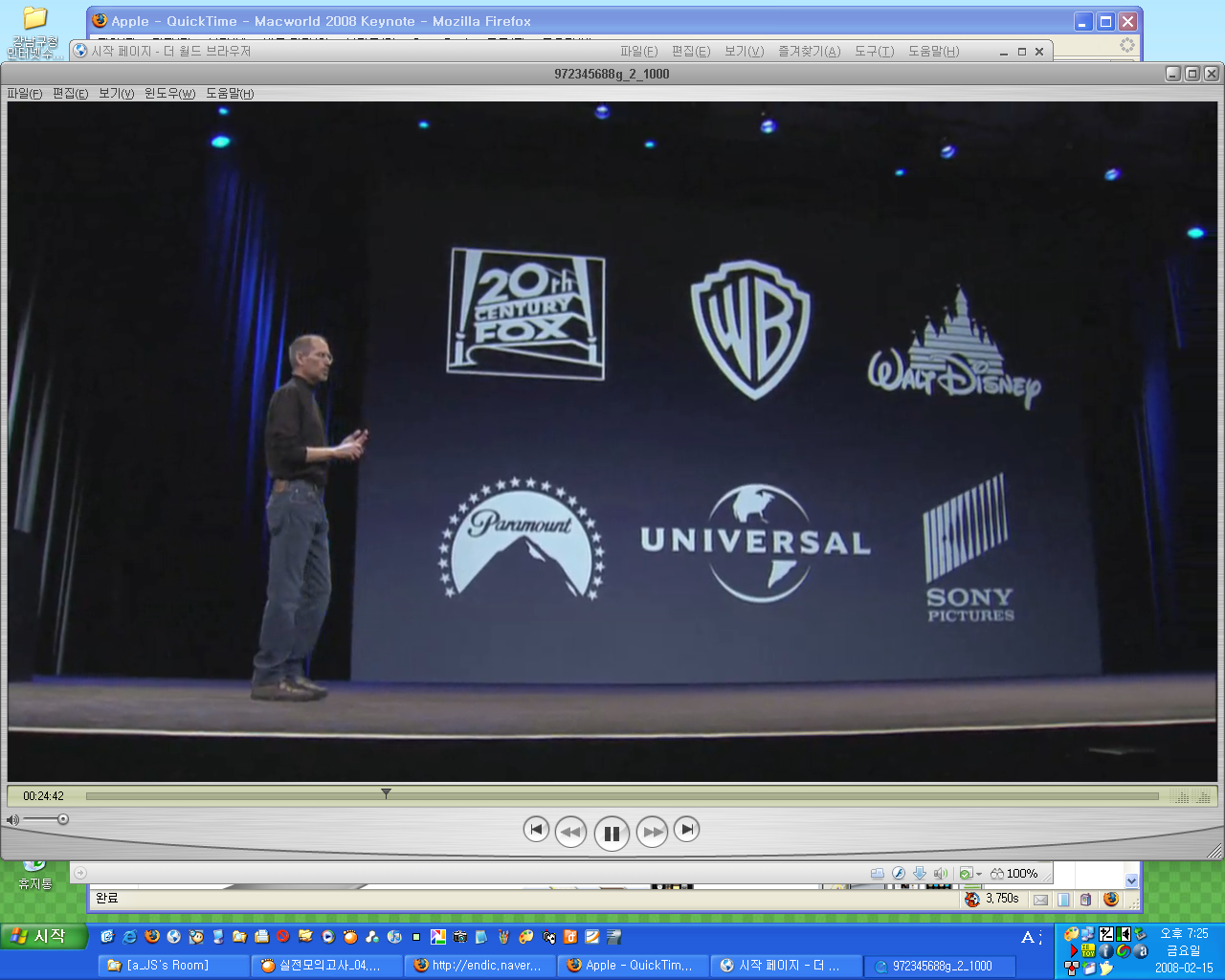Image resolution: width=1225 pixels, height=980 pixels.
Task: Click the QuickTime window title 972345688g_2_1000
Action: click(612, 74)
